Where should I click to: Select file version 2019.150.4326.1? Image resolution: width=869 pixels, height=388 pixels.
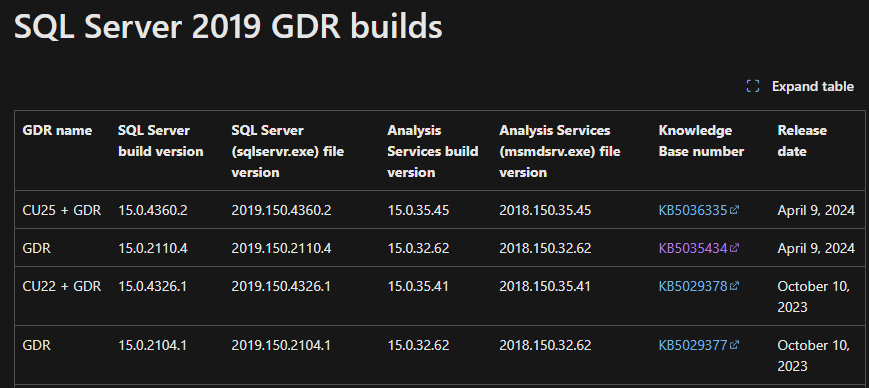(x=280, y=287)
